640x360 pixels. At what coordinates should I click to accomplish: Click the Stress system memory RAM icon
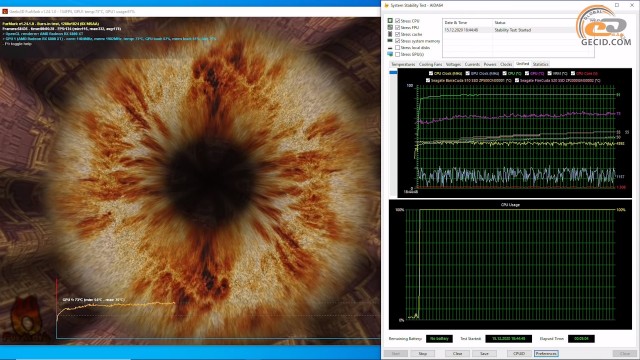390,41
